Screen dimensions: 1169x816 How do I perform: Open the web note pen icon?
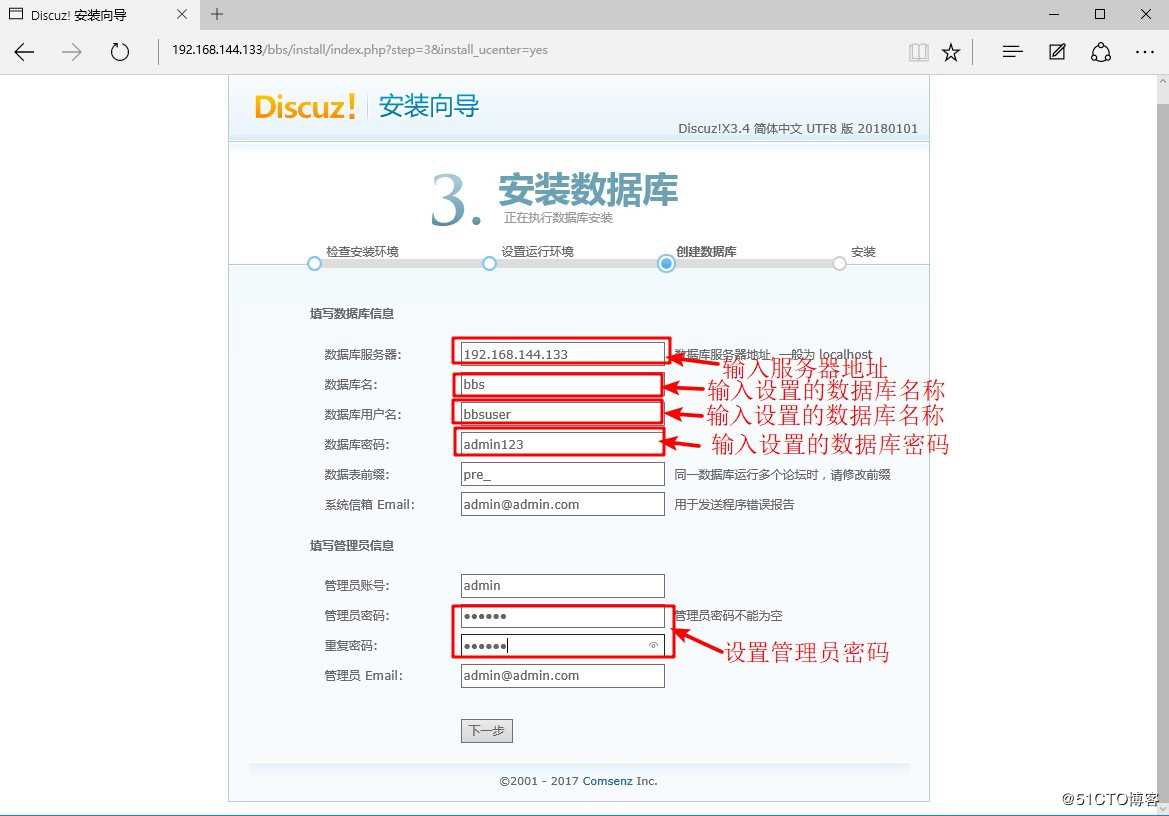[x=1056, y=51]
